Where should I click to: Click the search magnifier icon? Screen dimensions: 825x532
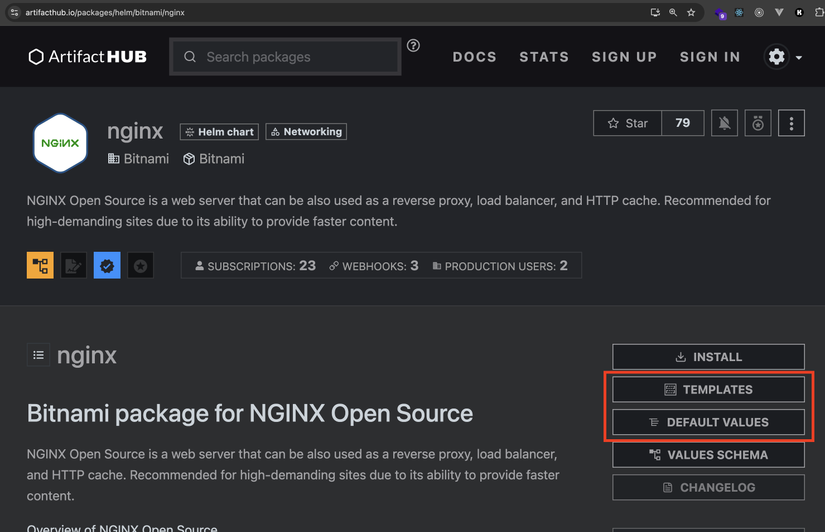coord(190,57)
